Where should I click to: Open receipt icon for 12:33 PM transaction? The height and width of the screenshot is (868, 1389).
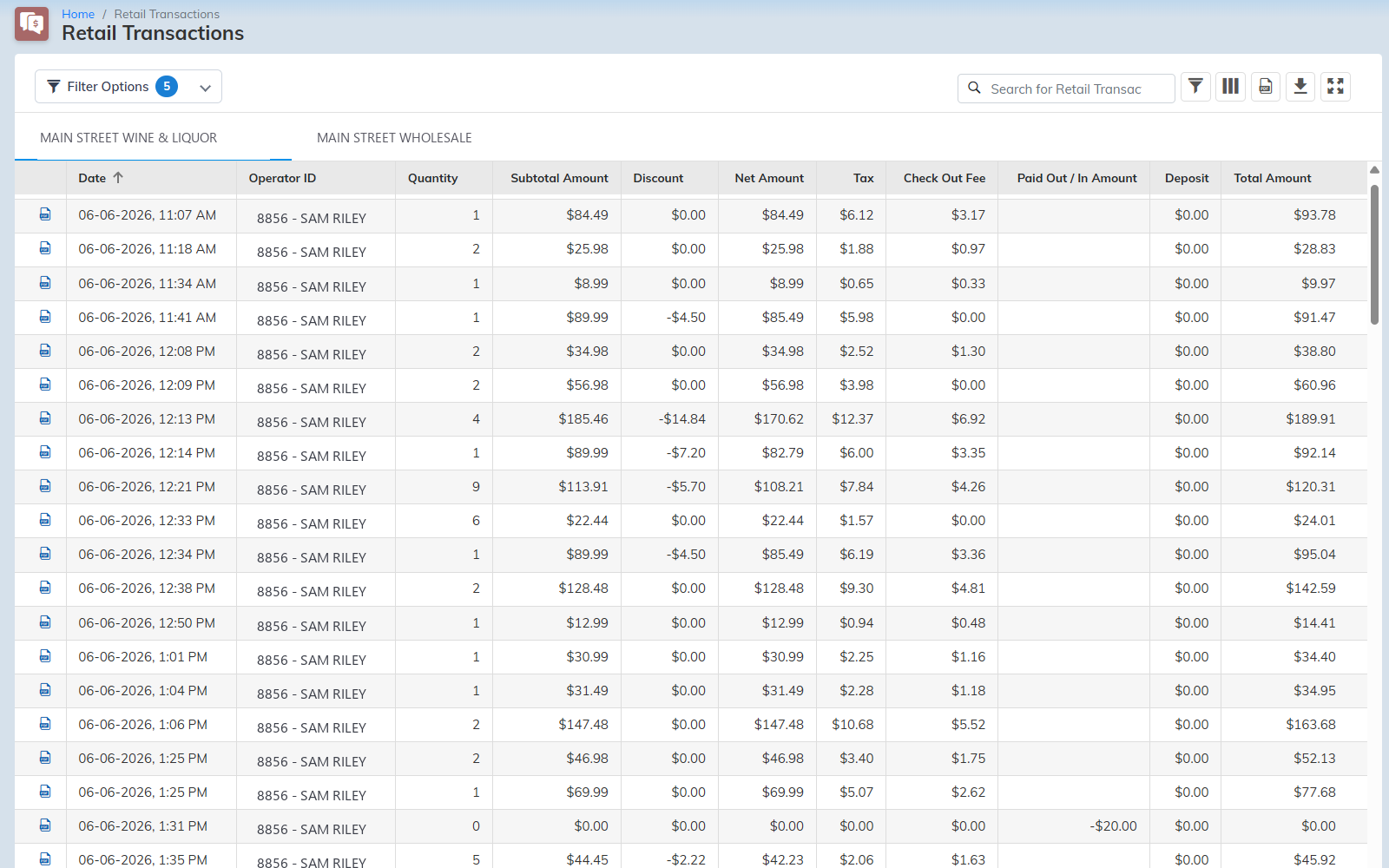click(x=45, y=520)
